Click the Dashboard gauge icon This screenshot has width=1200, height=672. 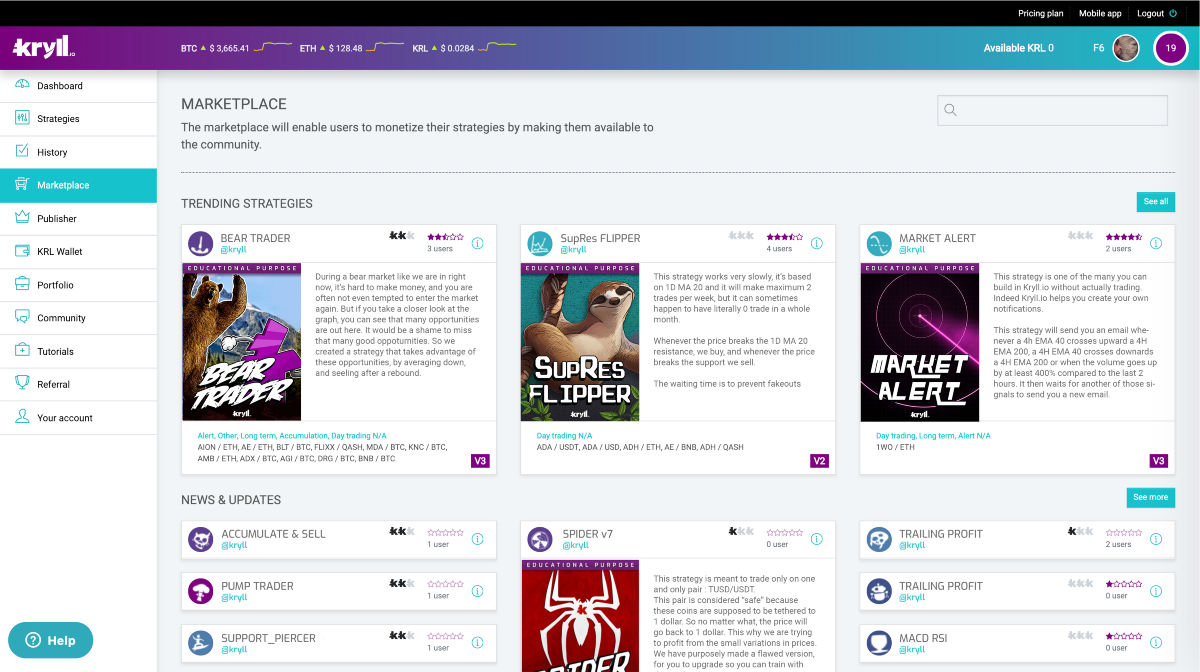coord(22,85)
